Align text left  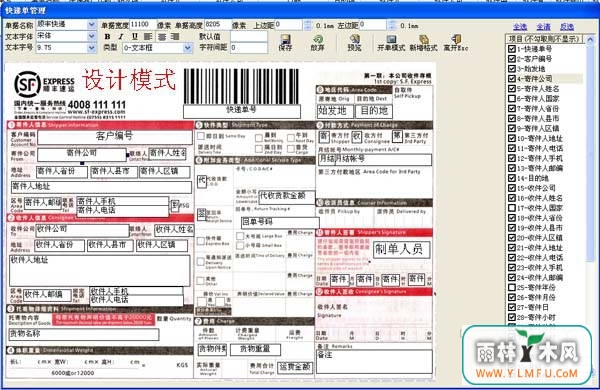(148, 37)
